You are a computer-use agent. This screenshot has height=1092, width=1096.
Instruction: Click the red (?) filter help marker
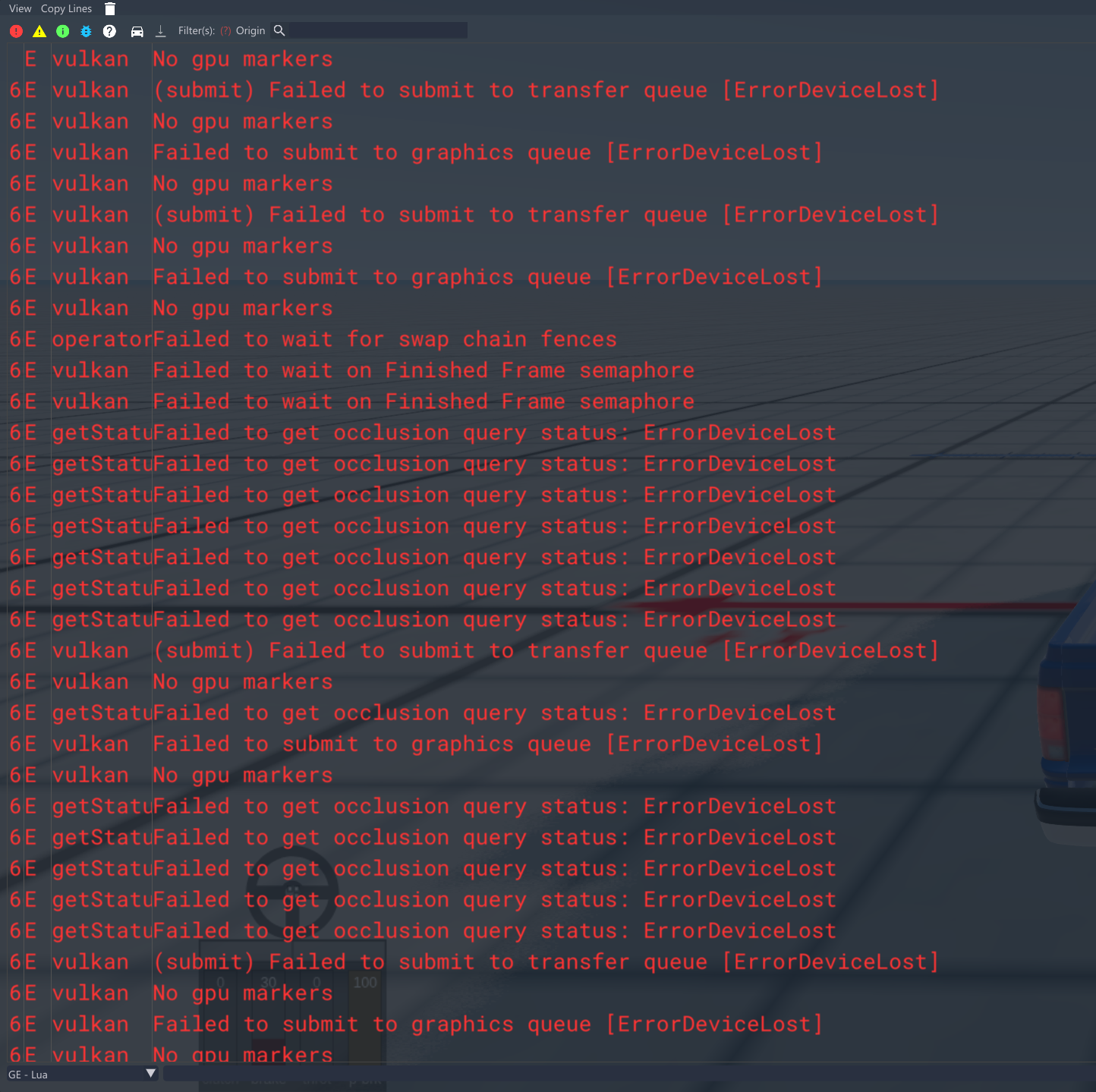click(225, 31)
